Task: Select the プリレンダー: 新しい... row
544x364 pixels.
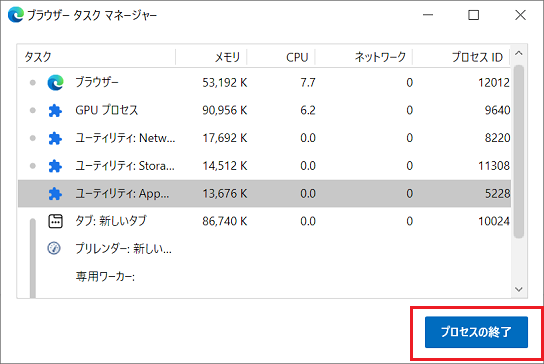Action: 264,249
